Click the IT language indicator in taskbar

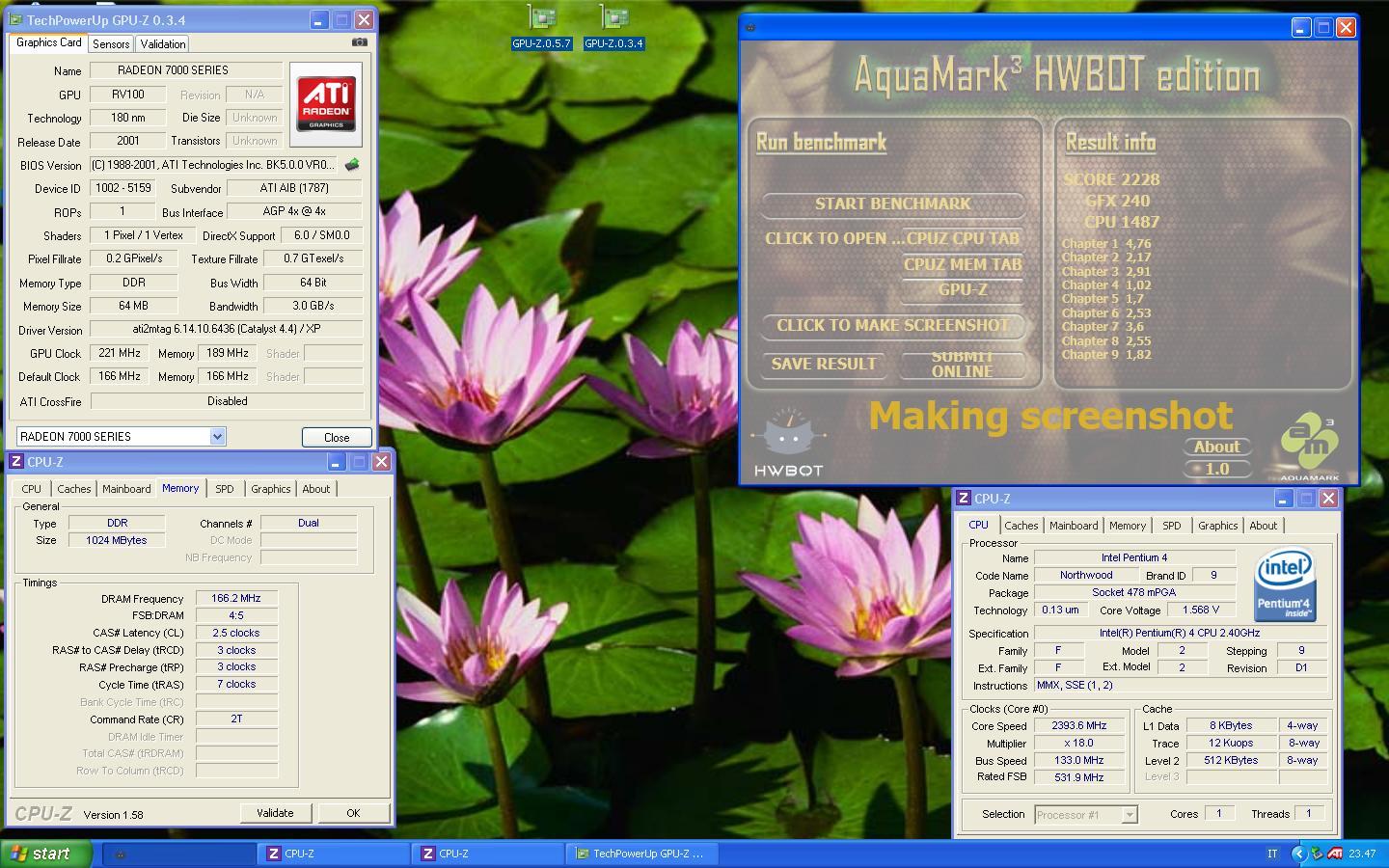pyautogui.click(x=1271, y=854)
